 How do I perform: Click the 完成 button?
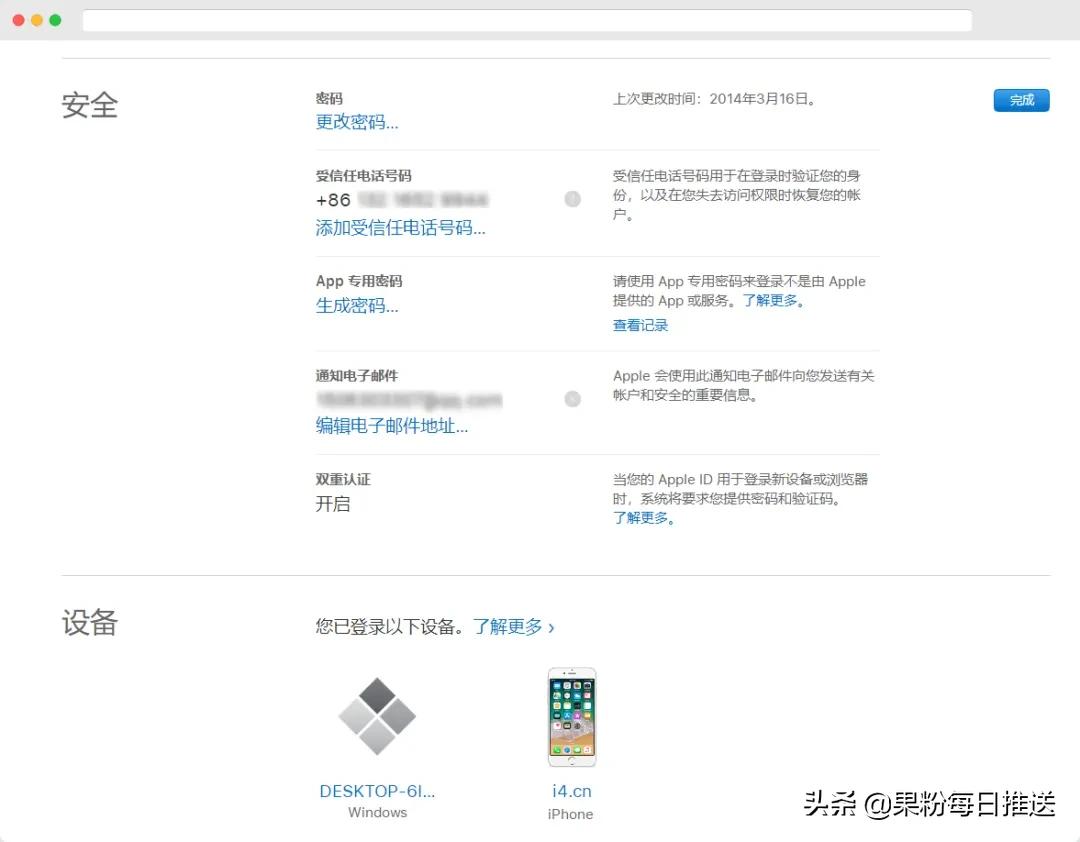[x=1021, y=100]
